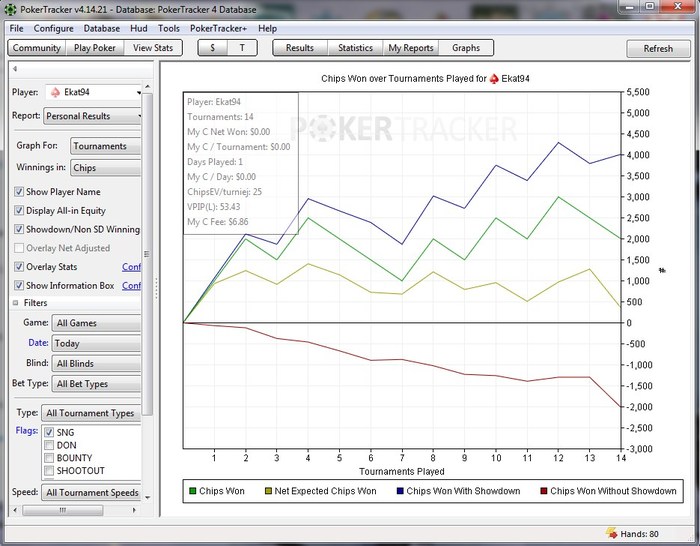Open the All Tournament Speeds dropdown

tap(92, 492)
